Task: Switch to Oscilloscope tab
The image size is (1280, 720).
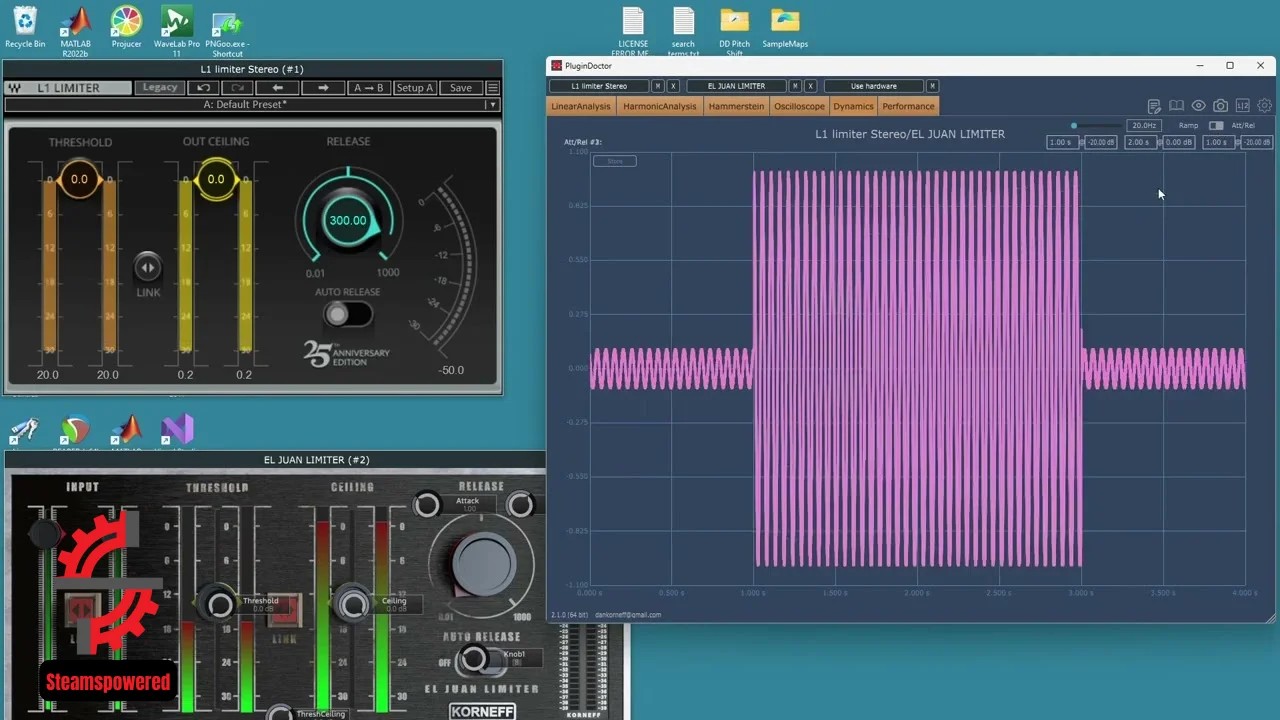Action: tap(799, 106)
